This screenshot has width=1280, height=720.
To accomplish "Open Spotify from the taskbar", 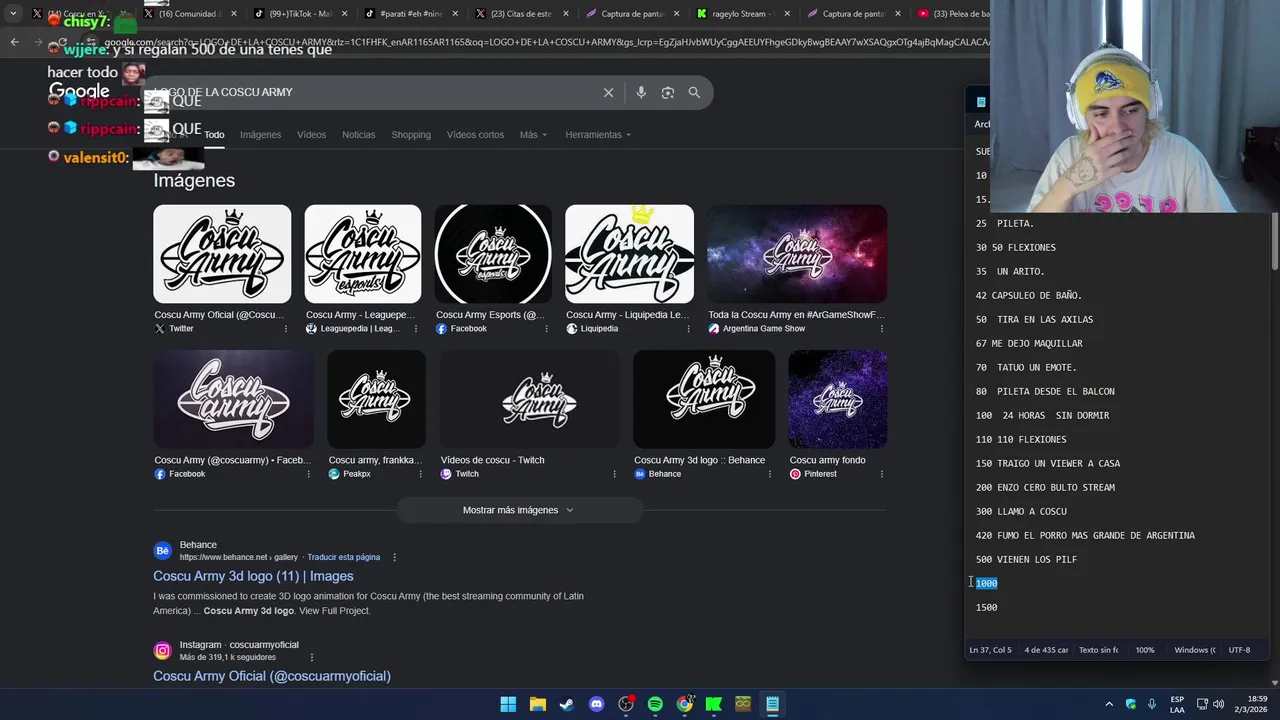I will tap(655, 704).
